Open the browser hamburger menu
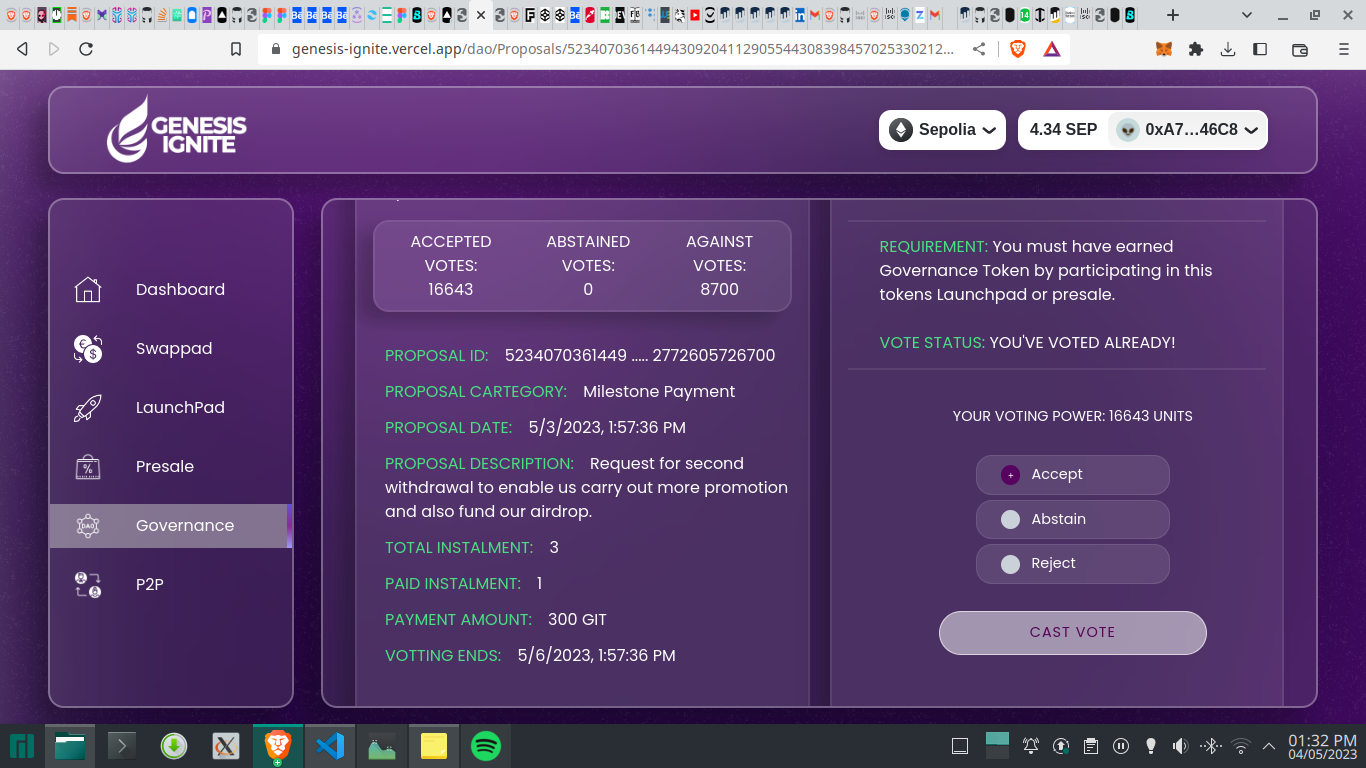This screenshot has height=768, width=1366. 1344,49
